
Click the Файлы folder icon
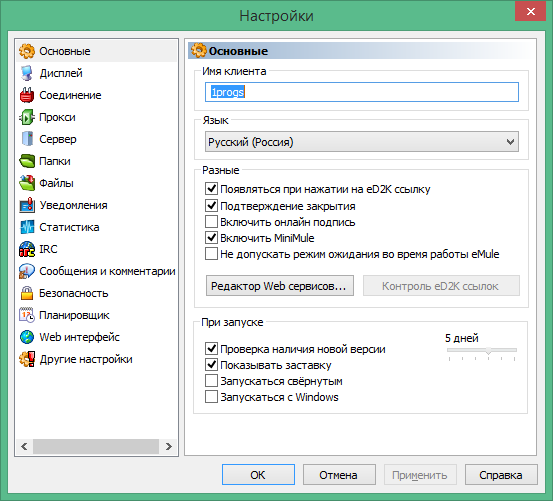click(27, 183)
